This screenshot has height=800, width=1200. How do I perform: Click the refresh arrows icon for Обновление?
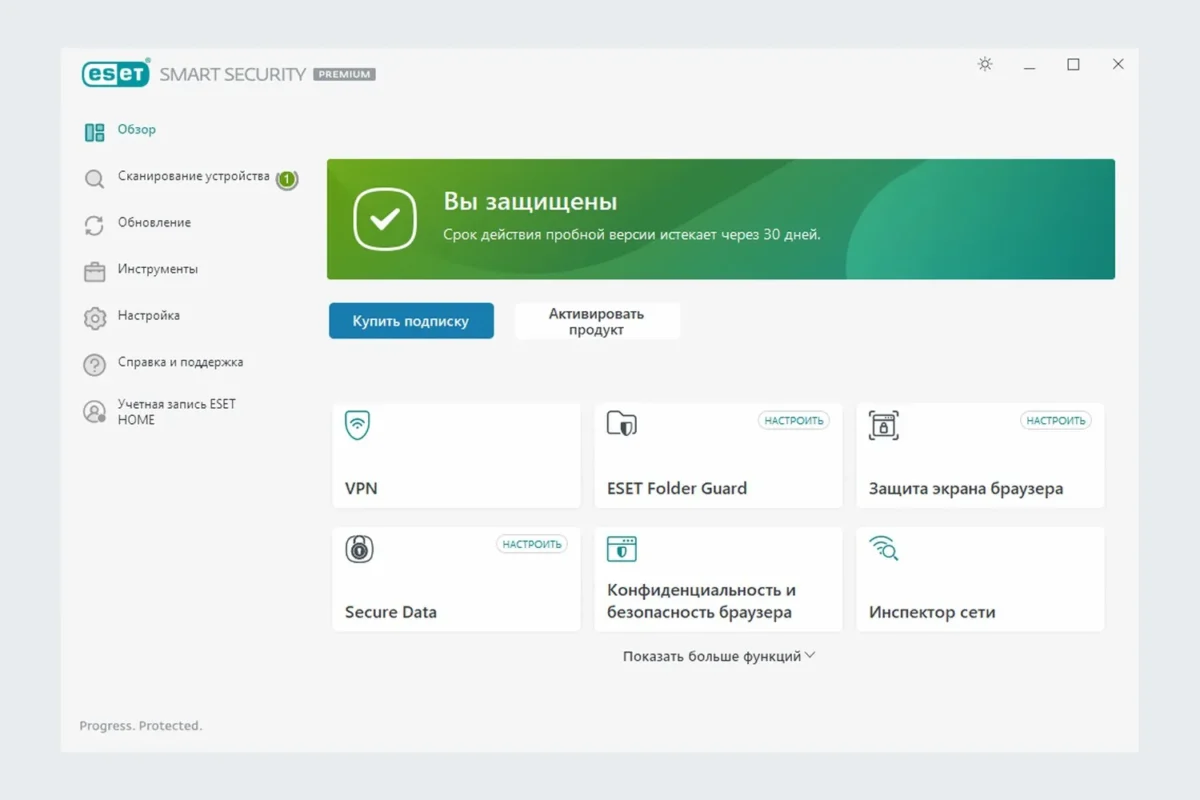tap(94, 225)
